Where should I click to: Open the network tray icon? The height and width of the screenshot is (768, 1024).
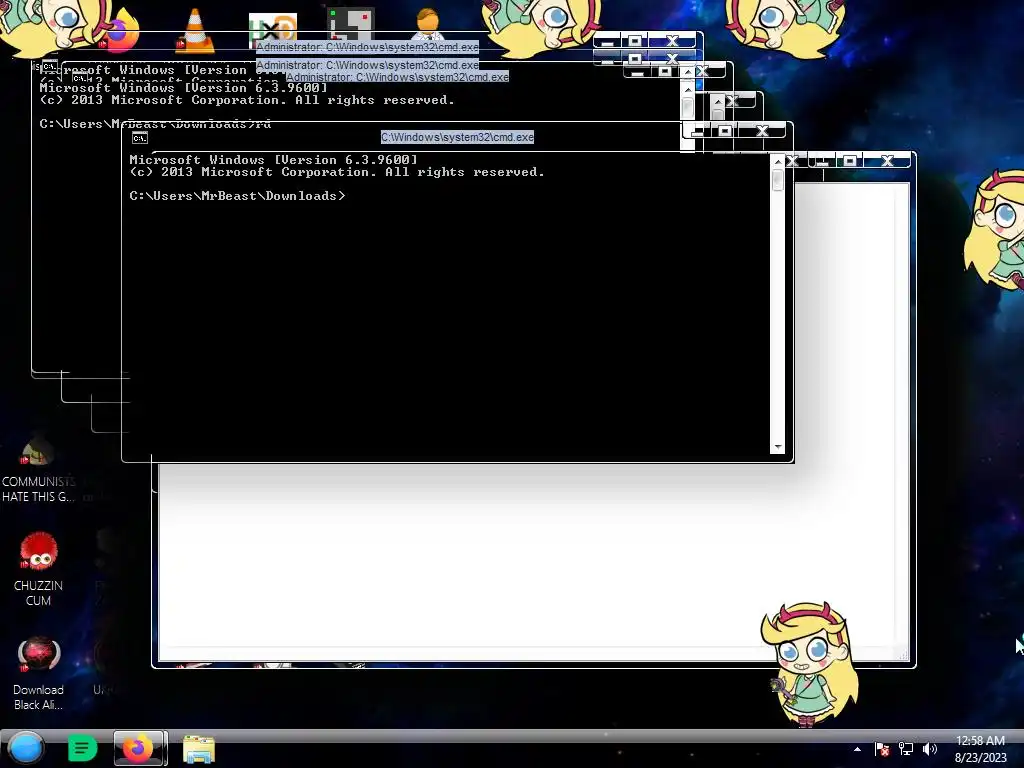click(906, 749)
